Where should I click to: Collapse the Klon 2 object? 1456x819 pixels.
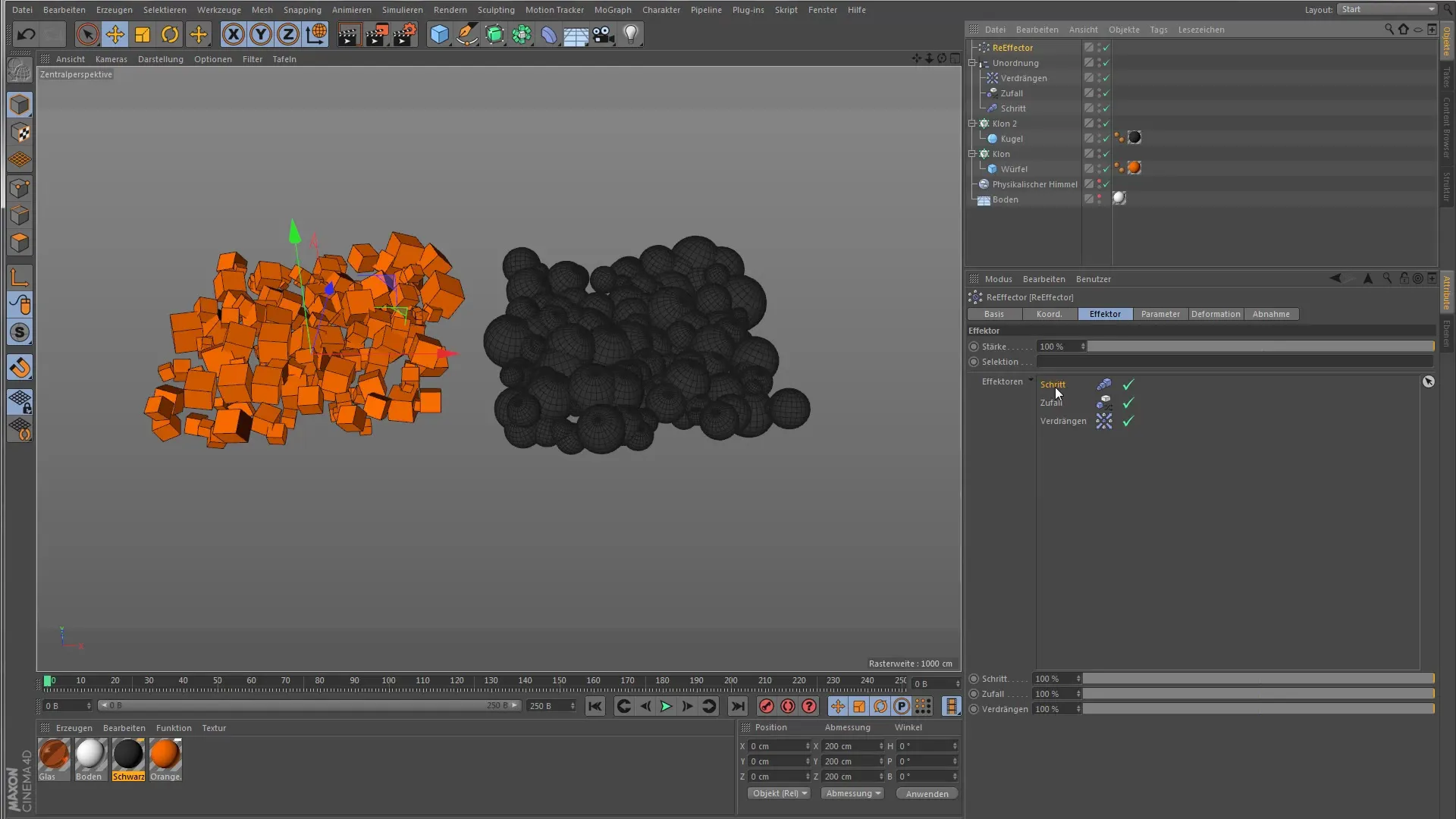972,124
